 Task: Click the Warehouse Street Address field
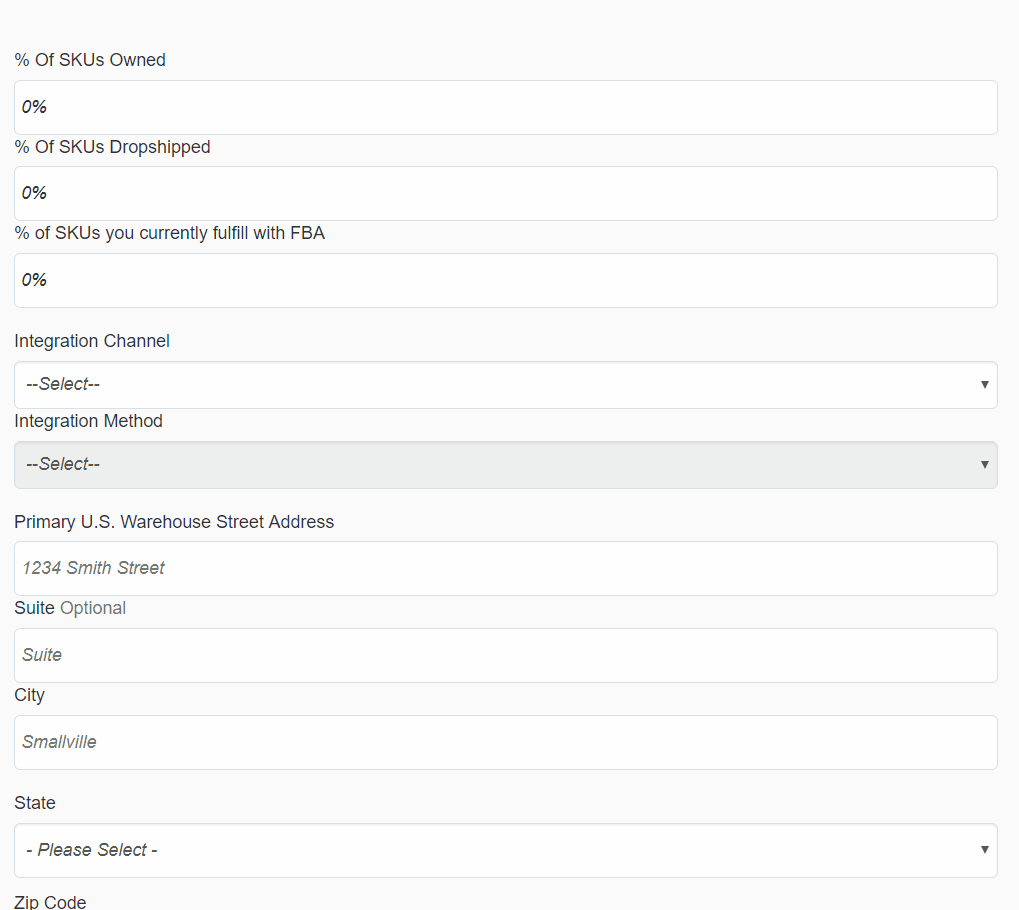tap(506, 569)
